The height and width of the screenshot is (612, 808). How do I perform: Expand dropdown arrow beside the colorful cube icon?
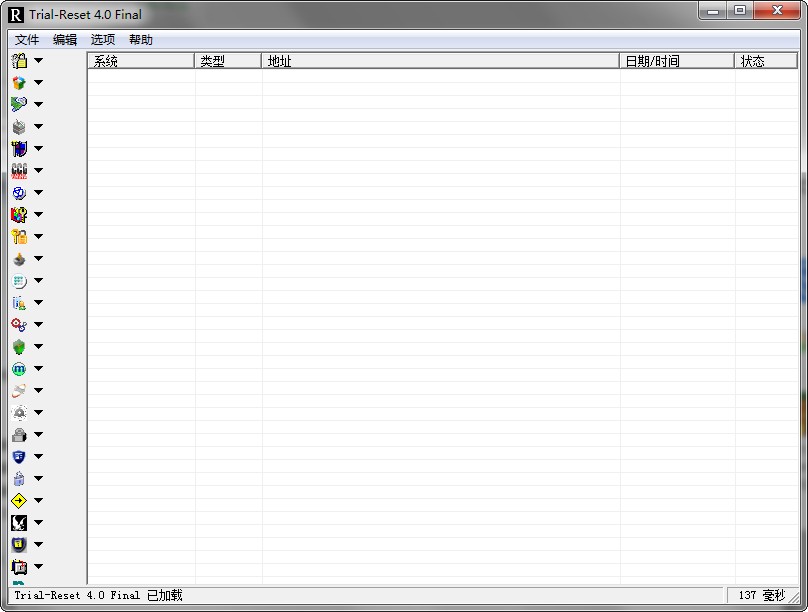[x=39, y=83]
